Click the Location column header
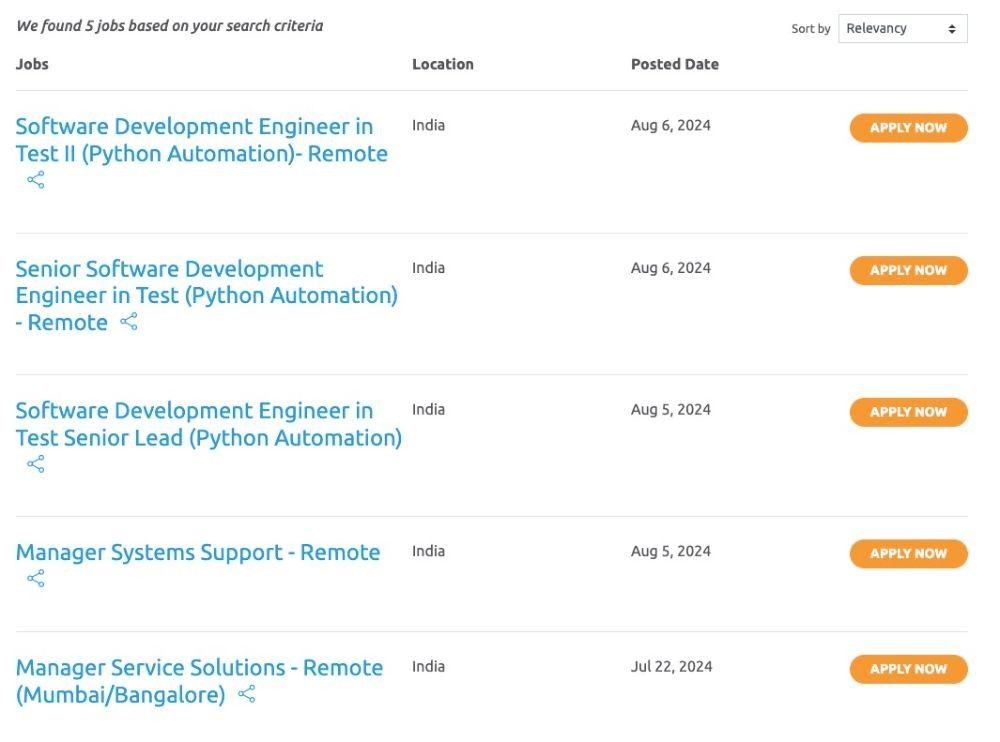Screen dimensions: 1000x742 [x=443, y=64]
